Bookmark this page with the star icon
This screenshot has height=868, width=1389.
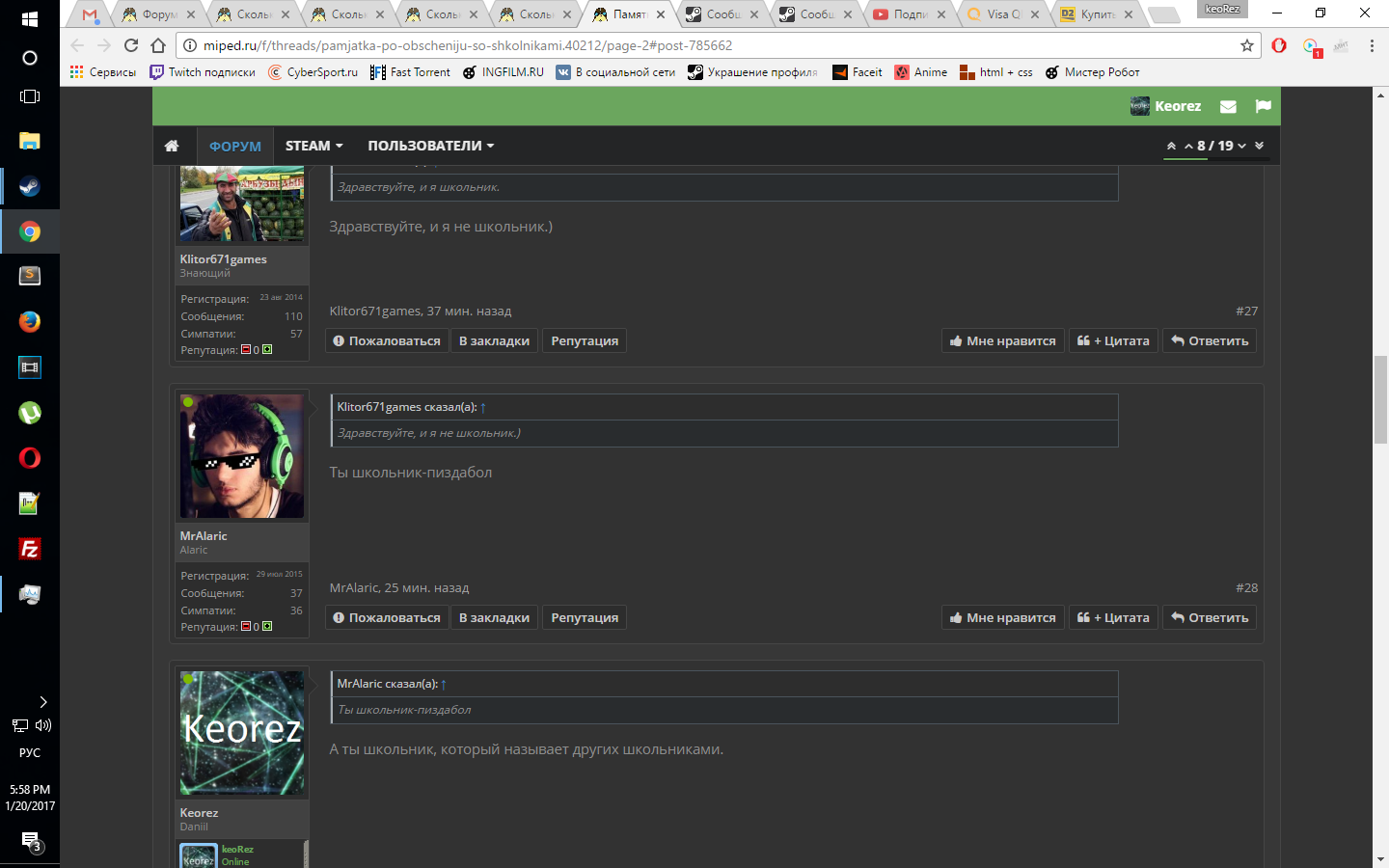(1246, 45)
